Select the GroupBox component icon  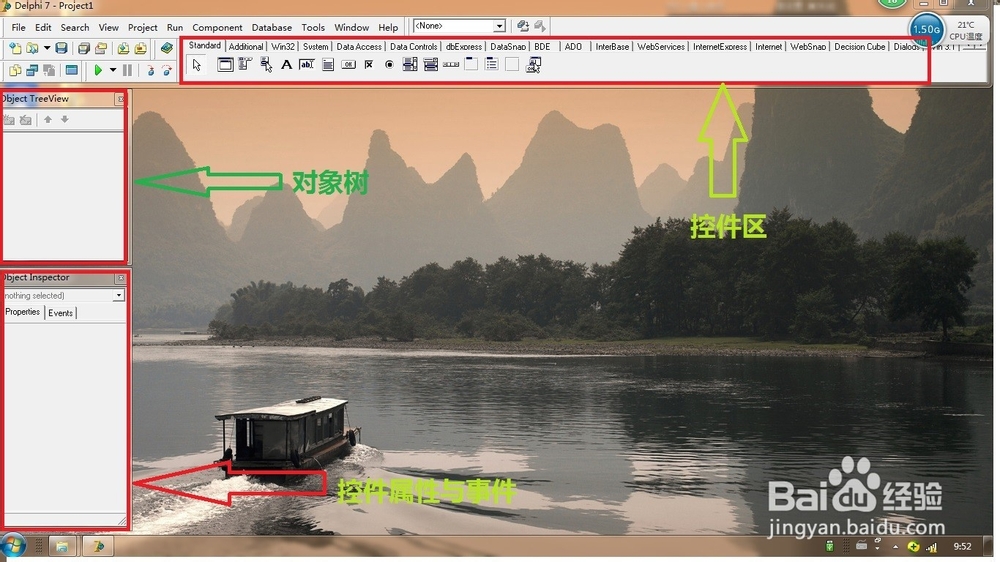click(x=471, y=64)
